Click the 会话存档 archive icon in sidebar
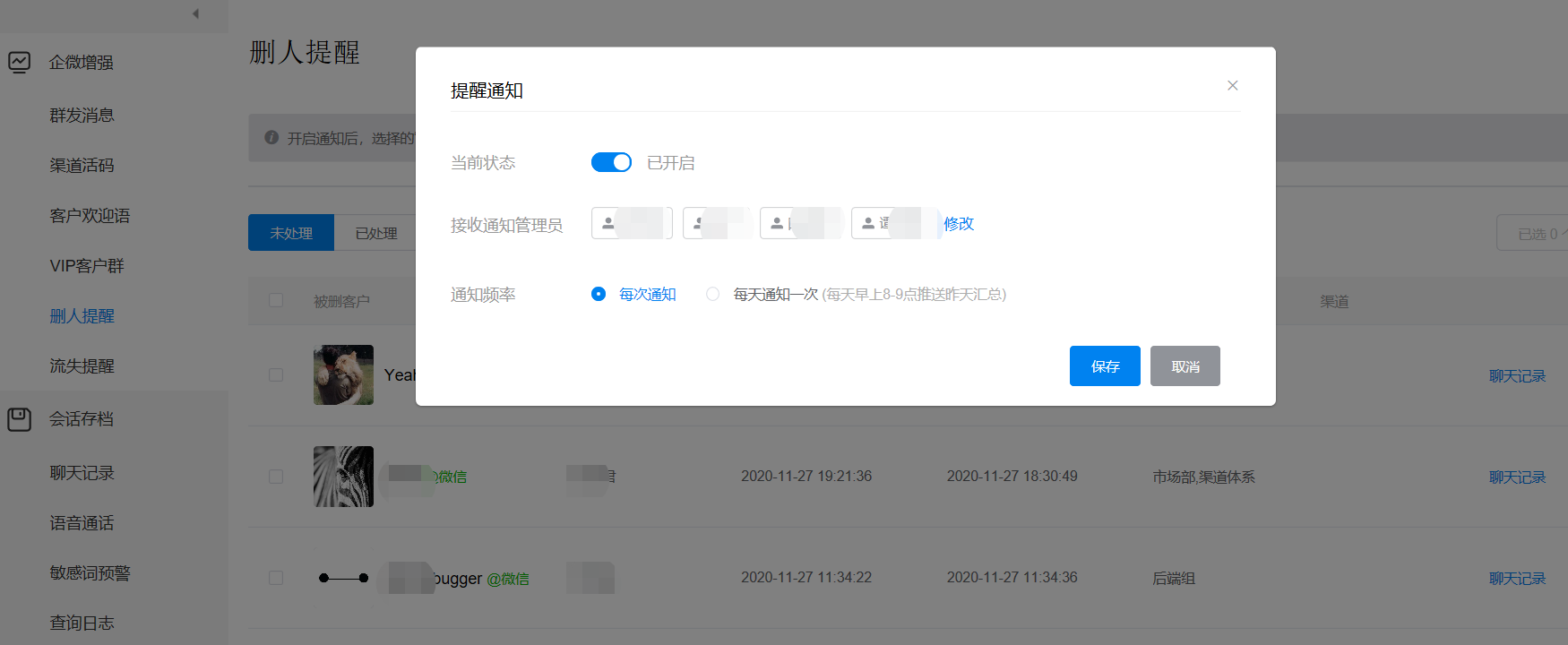The height and width of the screenshot is (645, 1568). pos(20,419)
